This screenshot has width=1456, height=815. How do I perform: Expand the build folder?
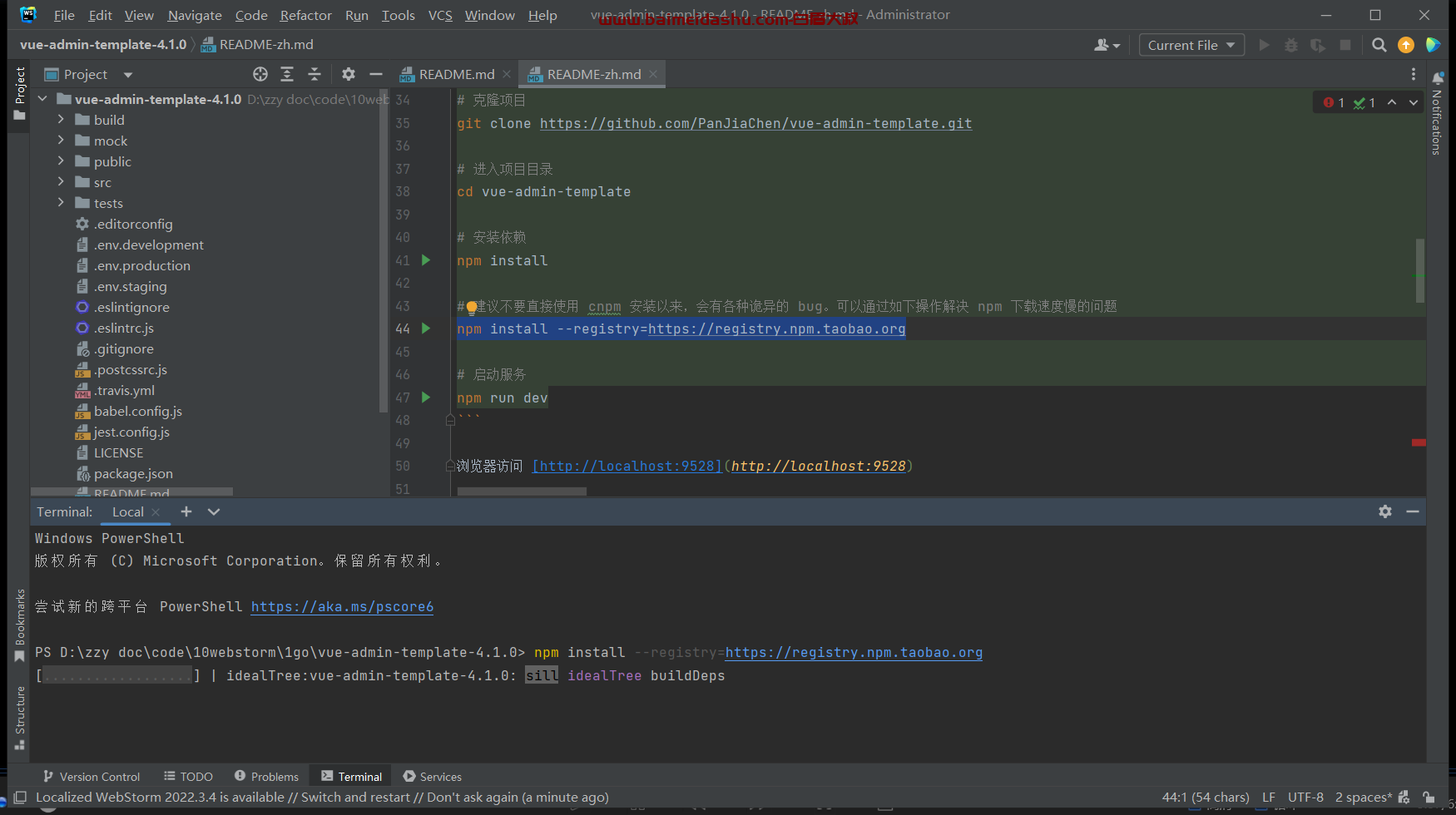click(61, 120)
